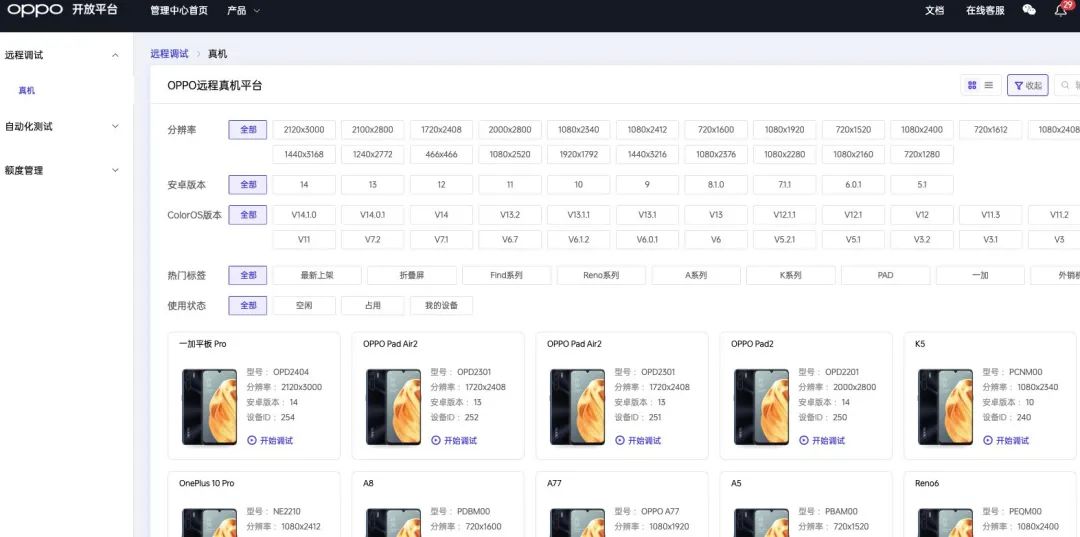Filter by Android version 14

pos(304,185)
